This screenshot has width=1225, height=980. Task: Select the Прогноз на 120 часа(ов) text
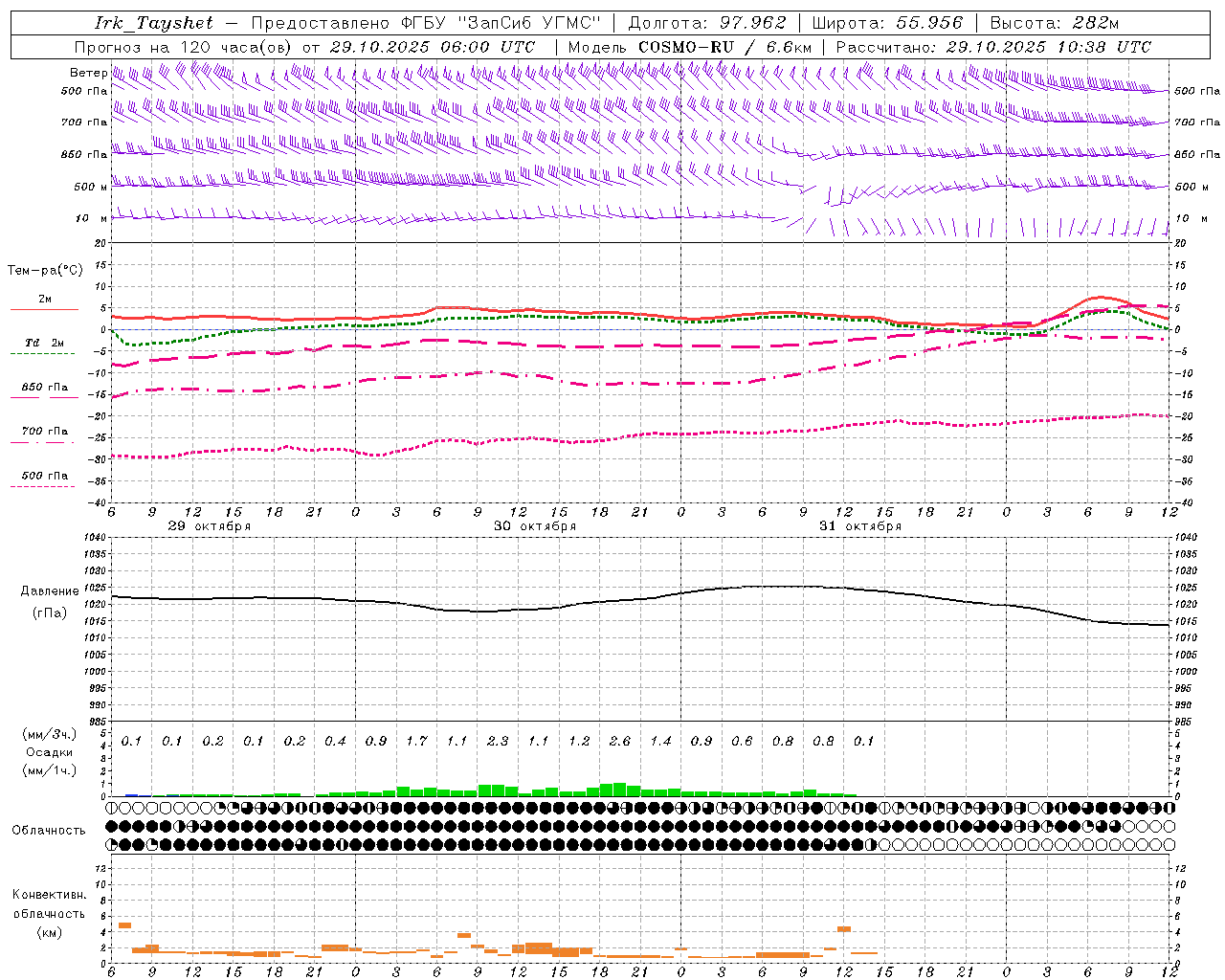pyautogui.click(x=184, y=47)
